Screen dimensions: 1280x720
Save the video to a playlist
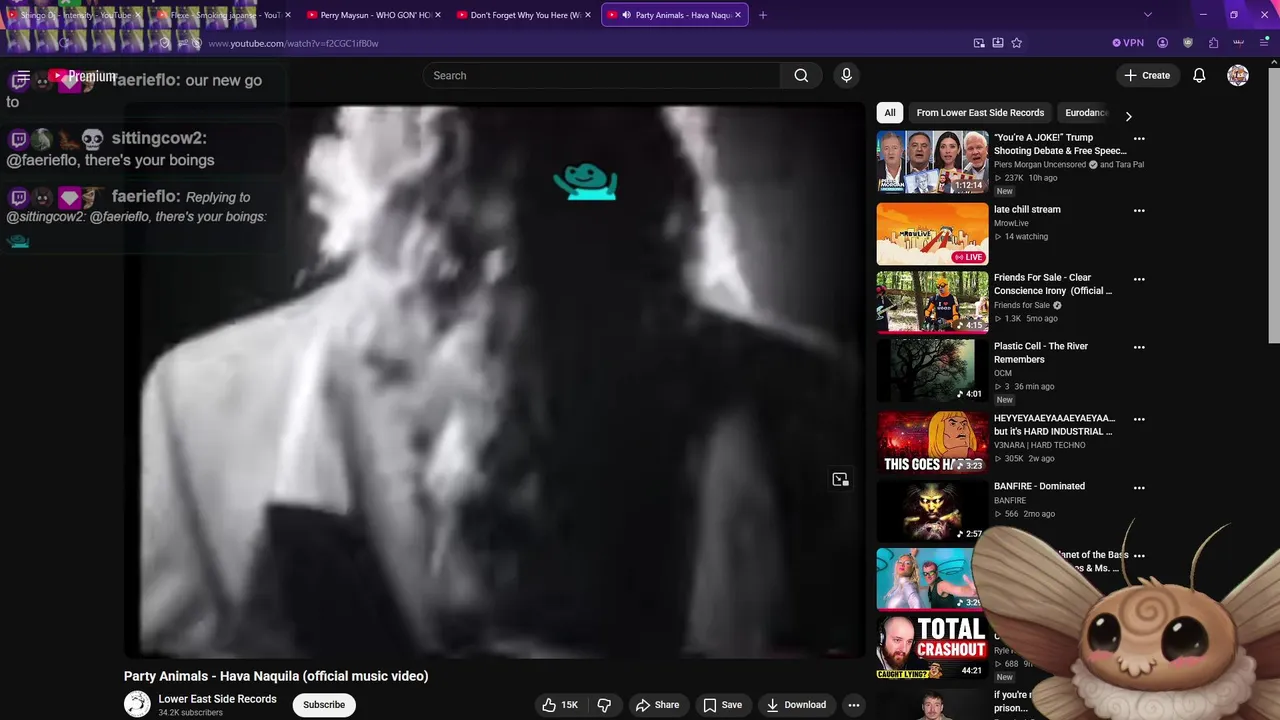pos(723,705)
